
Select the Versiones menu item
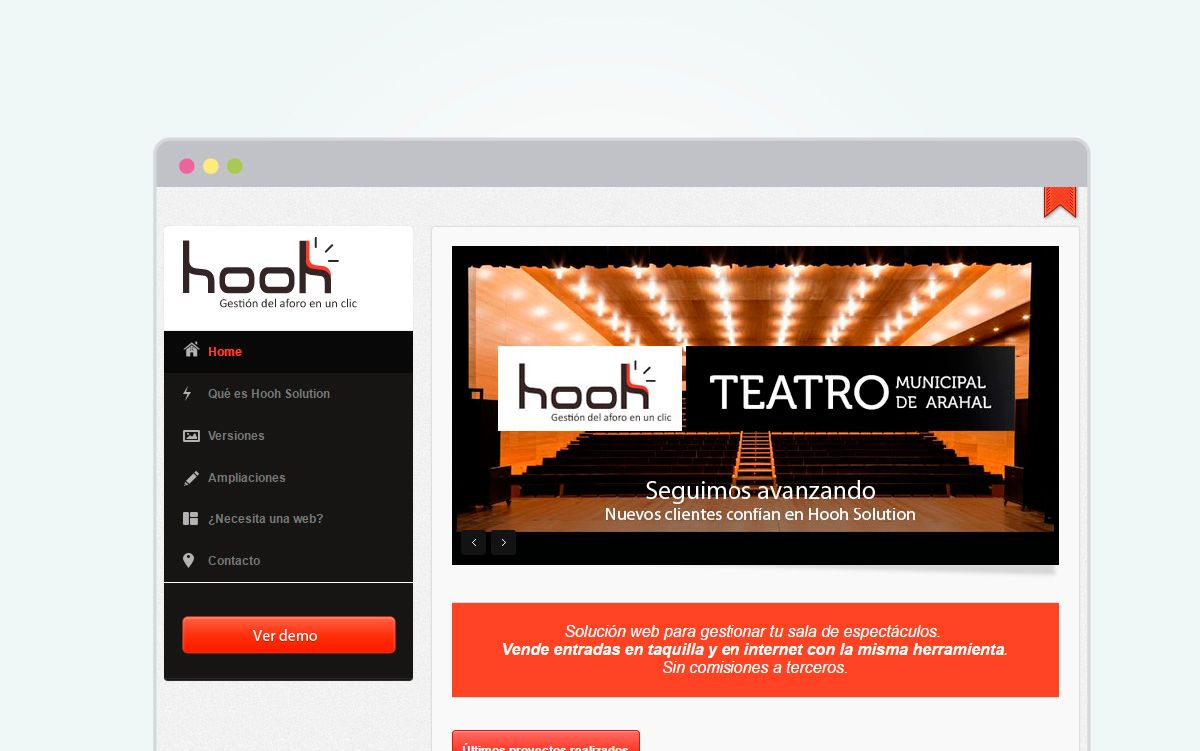point(288,436)
